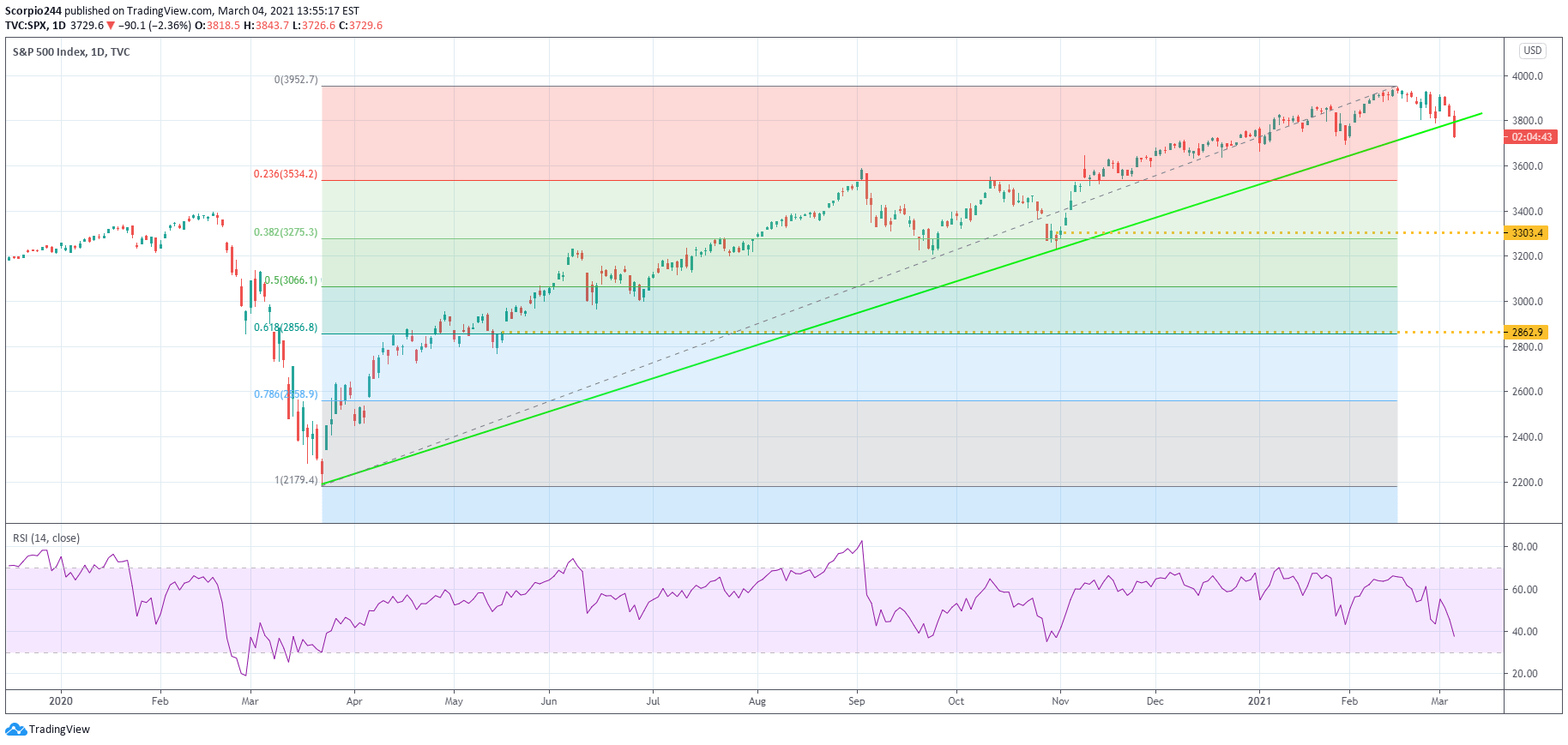Click the Sep date axis label
Viewport: 1568px width, 745px height.
tap(856, 701)
